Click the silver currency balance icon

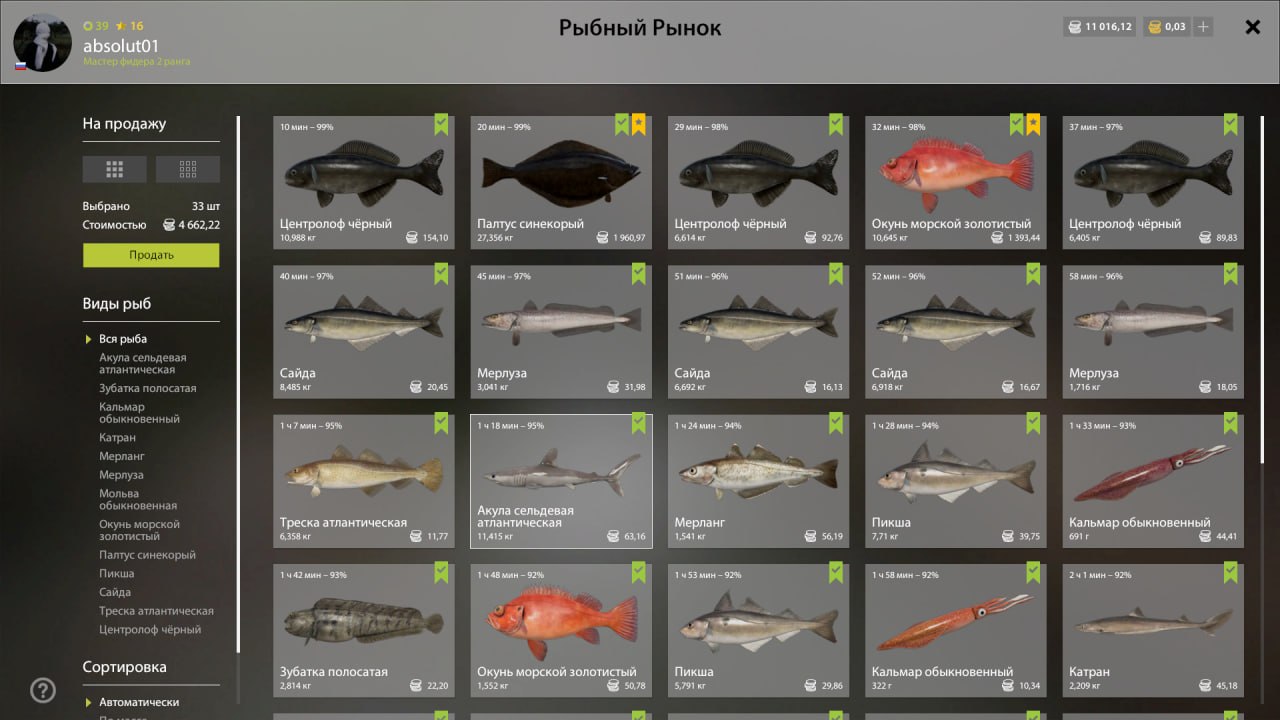(1075, 27)
